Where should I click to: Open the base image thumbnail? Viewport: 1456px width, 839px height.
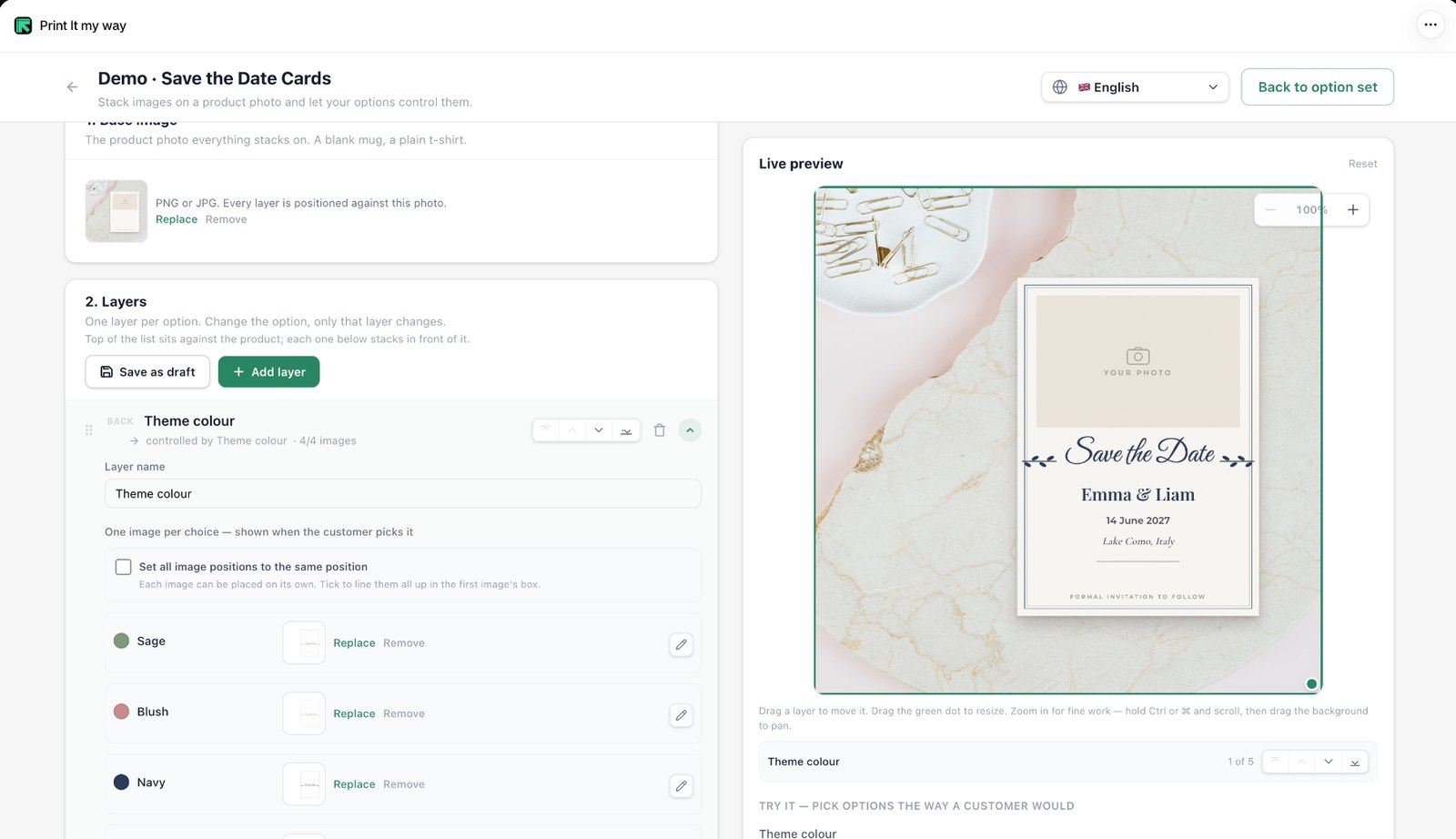point(116,211)
